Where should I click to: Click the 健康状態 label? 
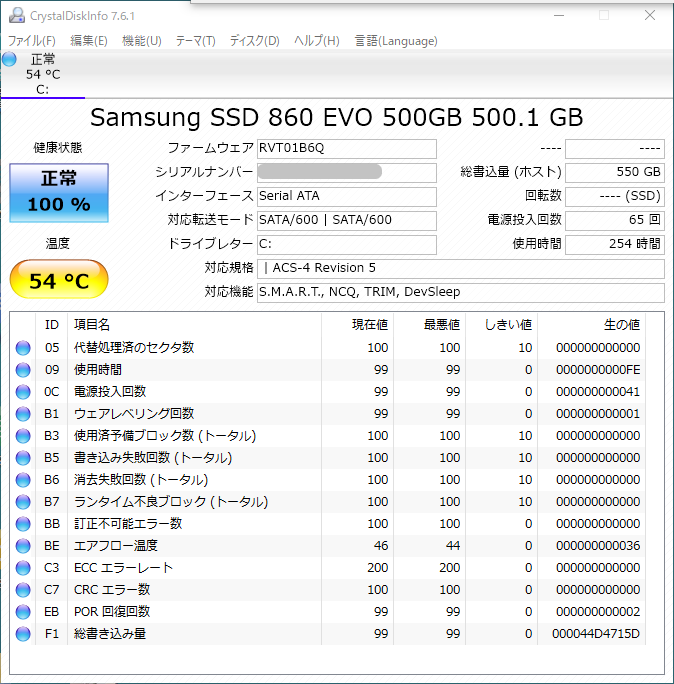click(x=58, y=148)
